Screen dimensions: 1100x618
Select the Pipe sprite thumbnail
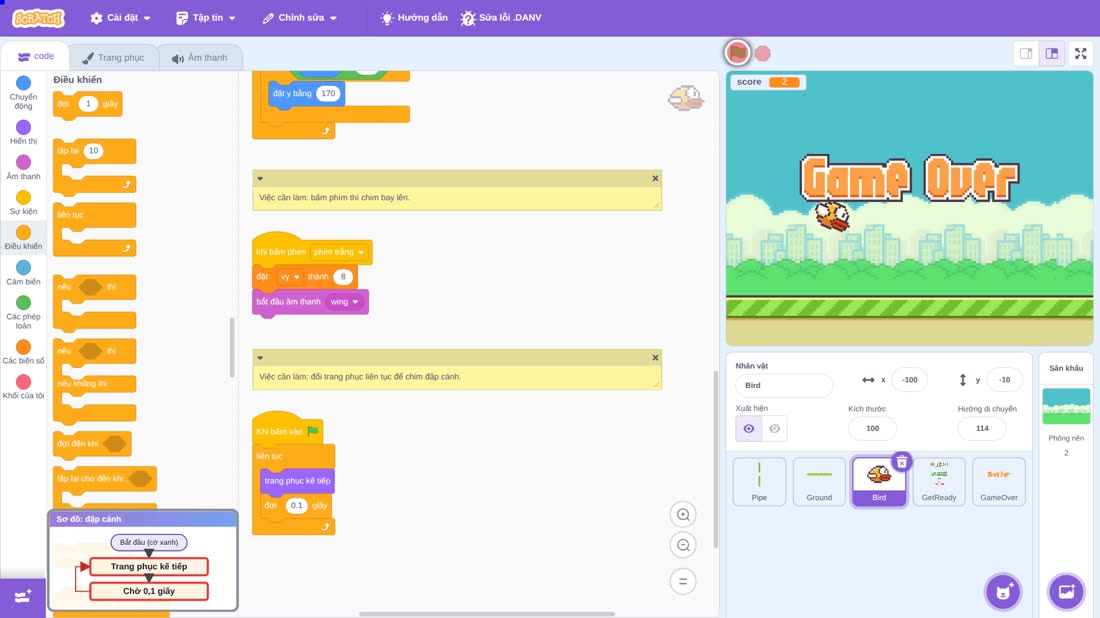click(x=759, y=481)
